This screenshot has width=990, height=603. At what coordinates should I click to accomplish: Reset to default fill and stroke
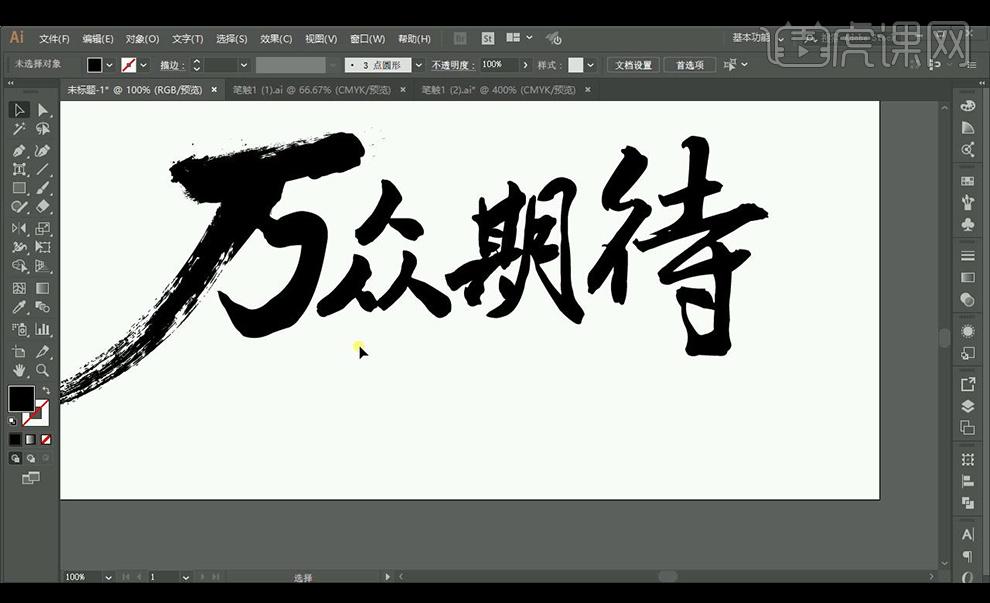(x=13, y=421)
